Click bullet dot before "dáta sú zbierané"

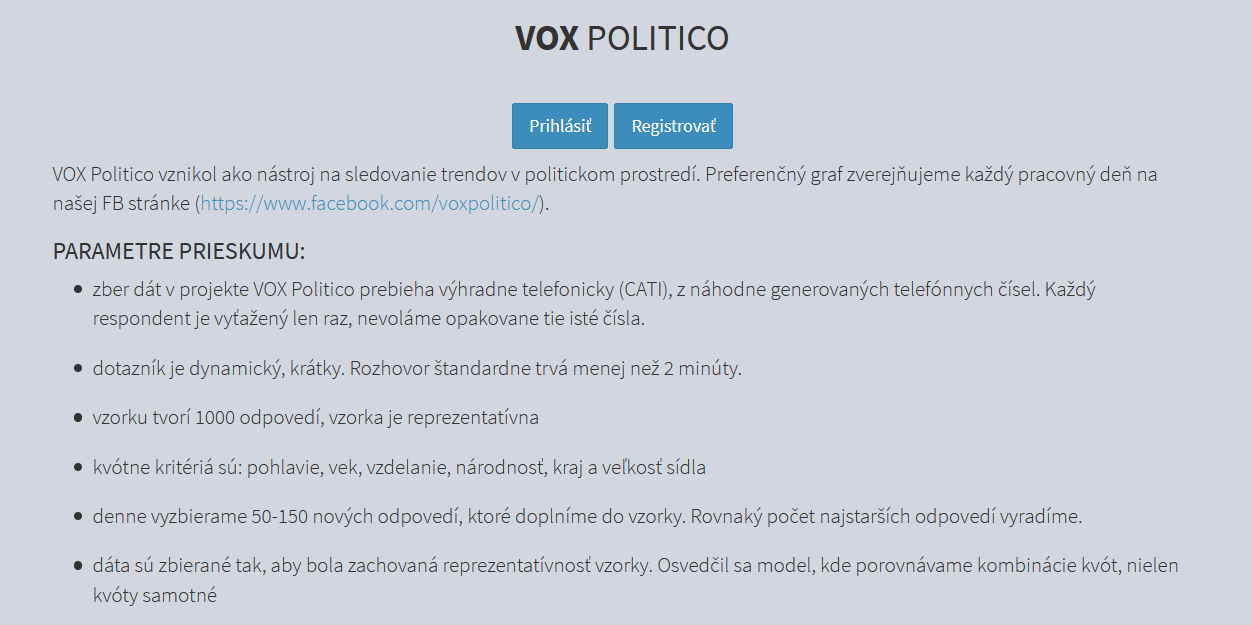[x=78, y=566]
